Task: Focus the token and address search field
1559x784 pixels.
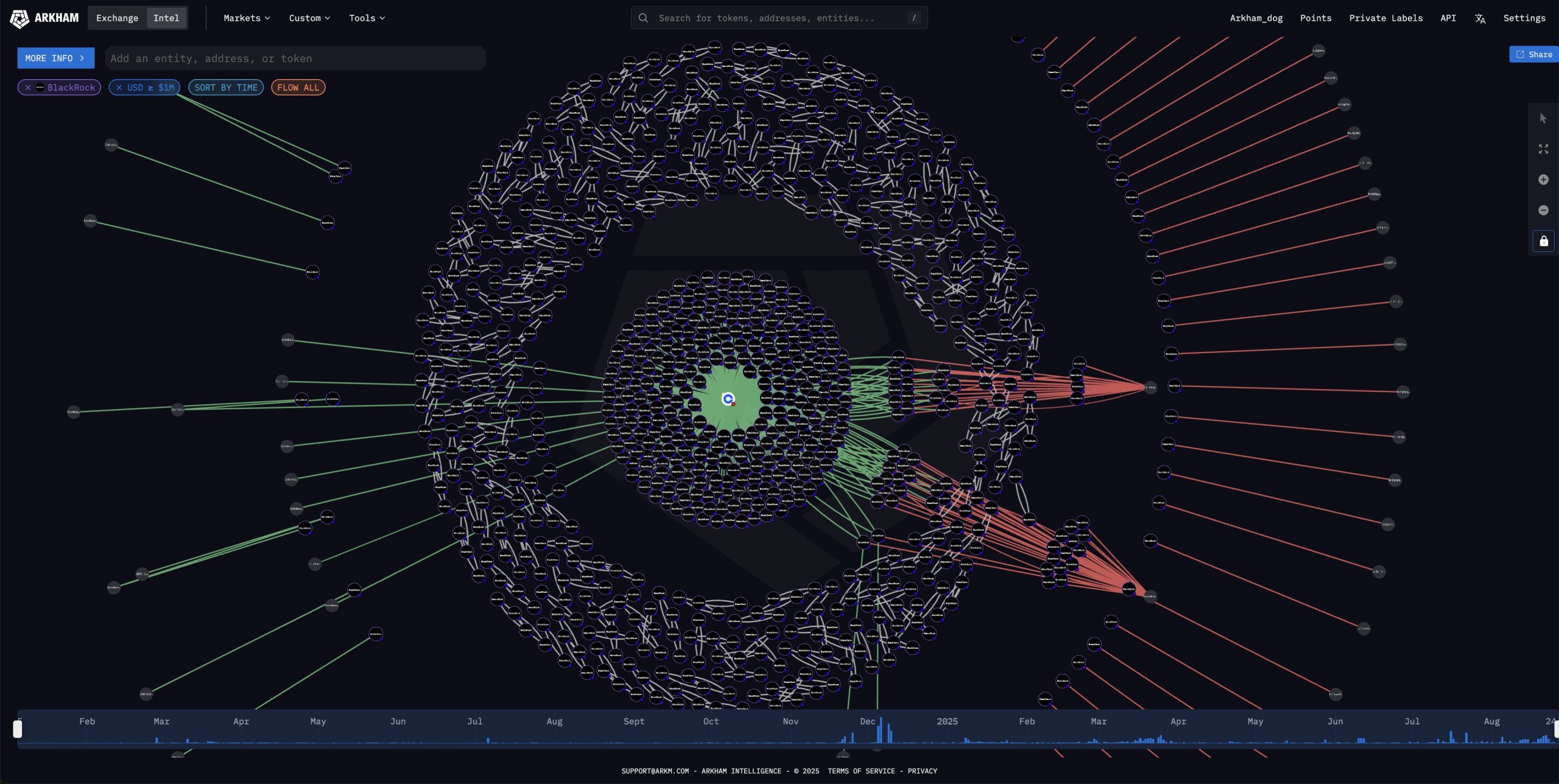Action: tap(779, 18)
